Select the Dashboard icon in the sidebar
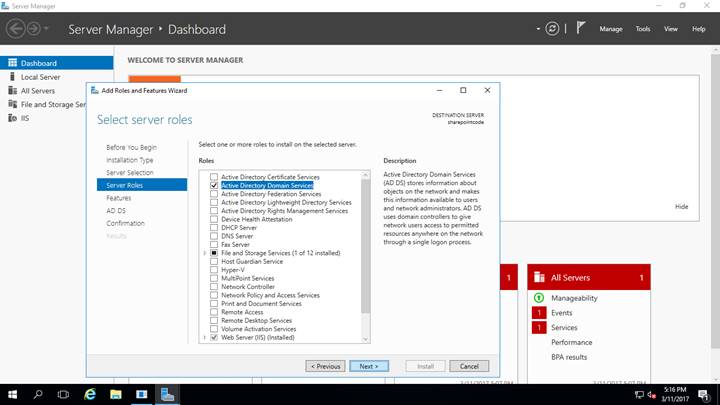This screenshot has width=720, height=405. 12,63
